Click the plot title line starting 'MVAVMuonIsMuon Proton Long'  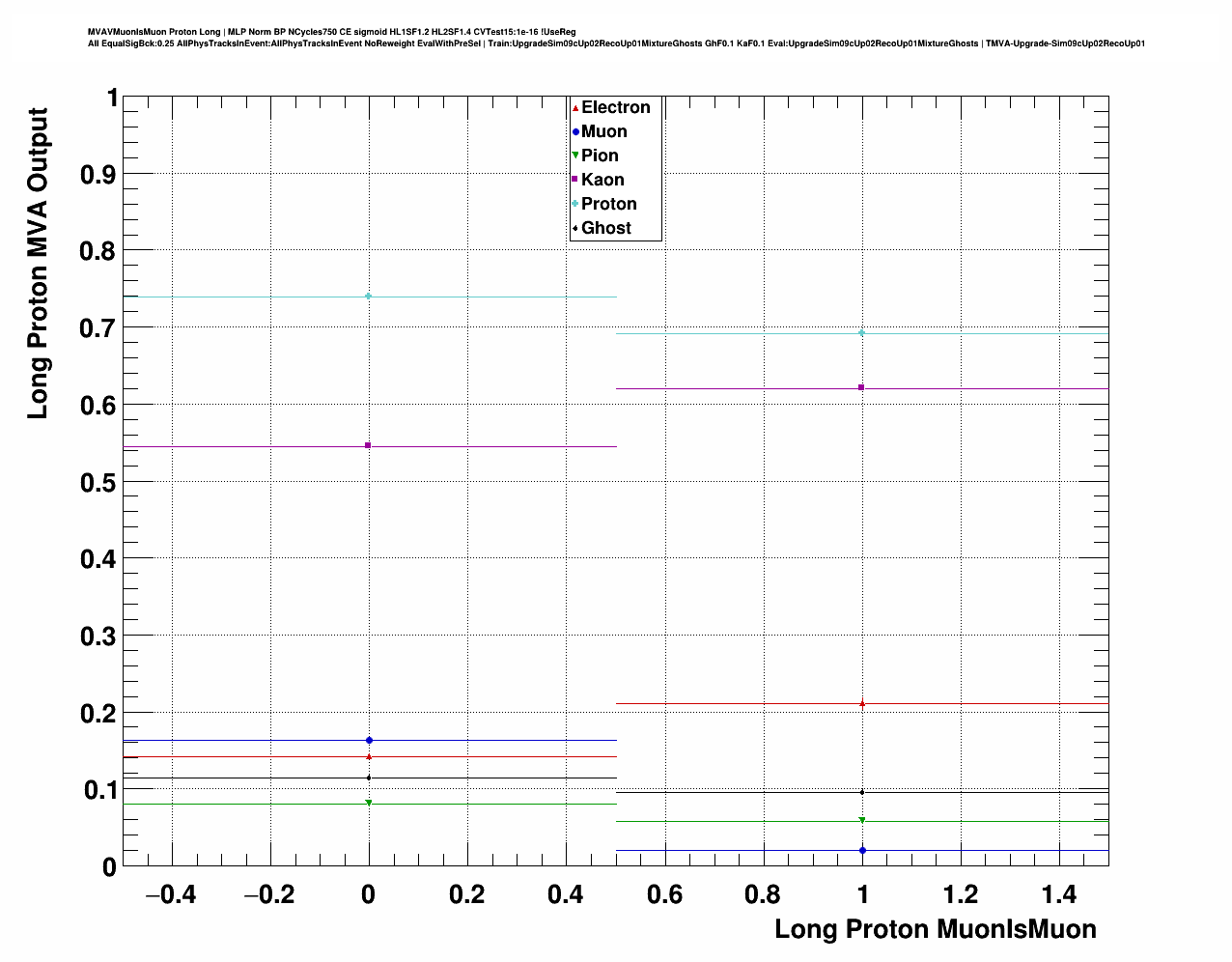coord(331,32)
